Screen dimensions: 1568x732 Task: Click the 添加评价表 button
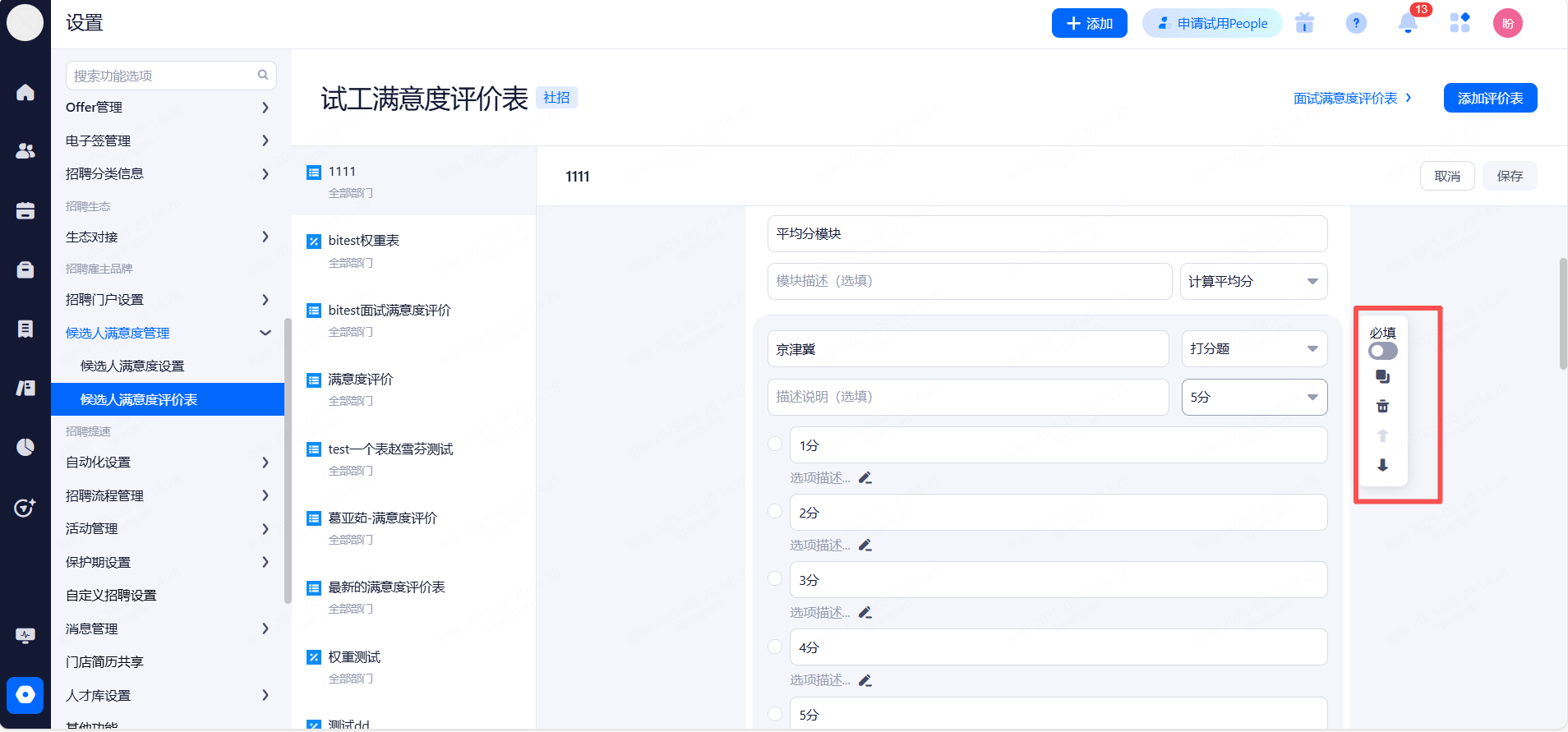pos(1489,99)
